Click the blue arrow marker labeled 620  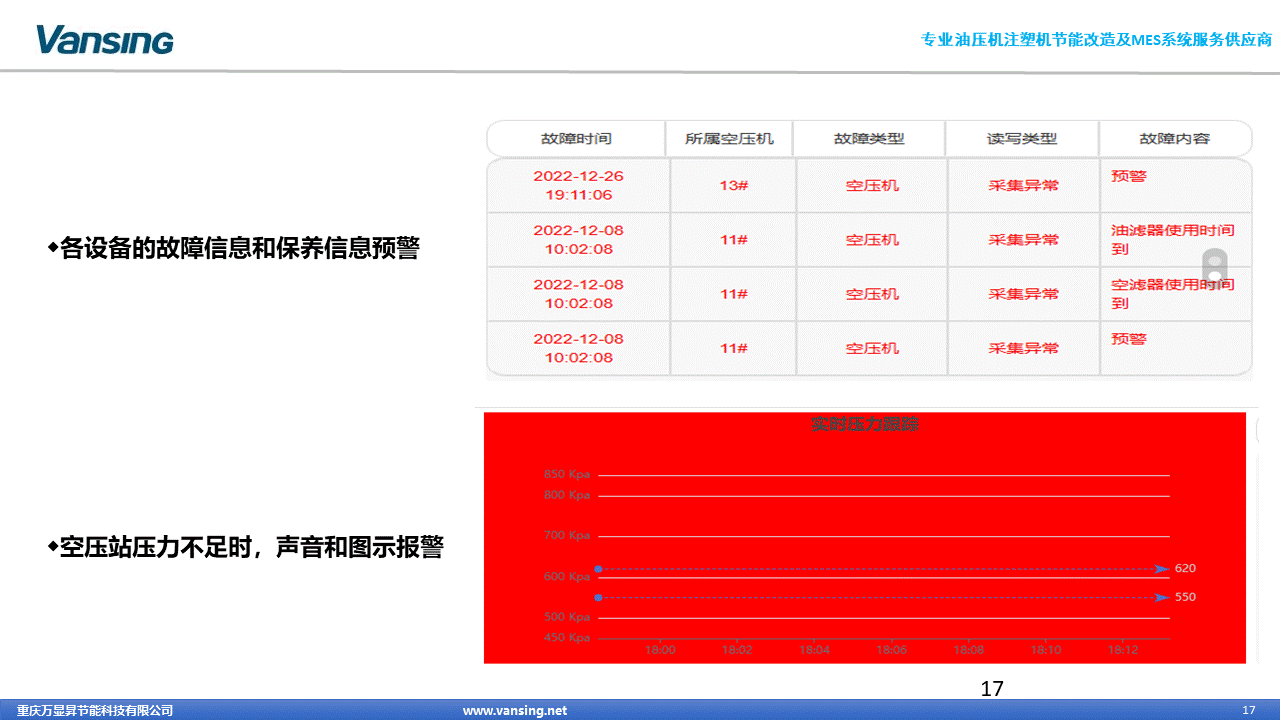1160,568
